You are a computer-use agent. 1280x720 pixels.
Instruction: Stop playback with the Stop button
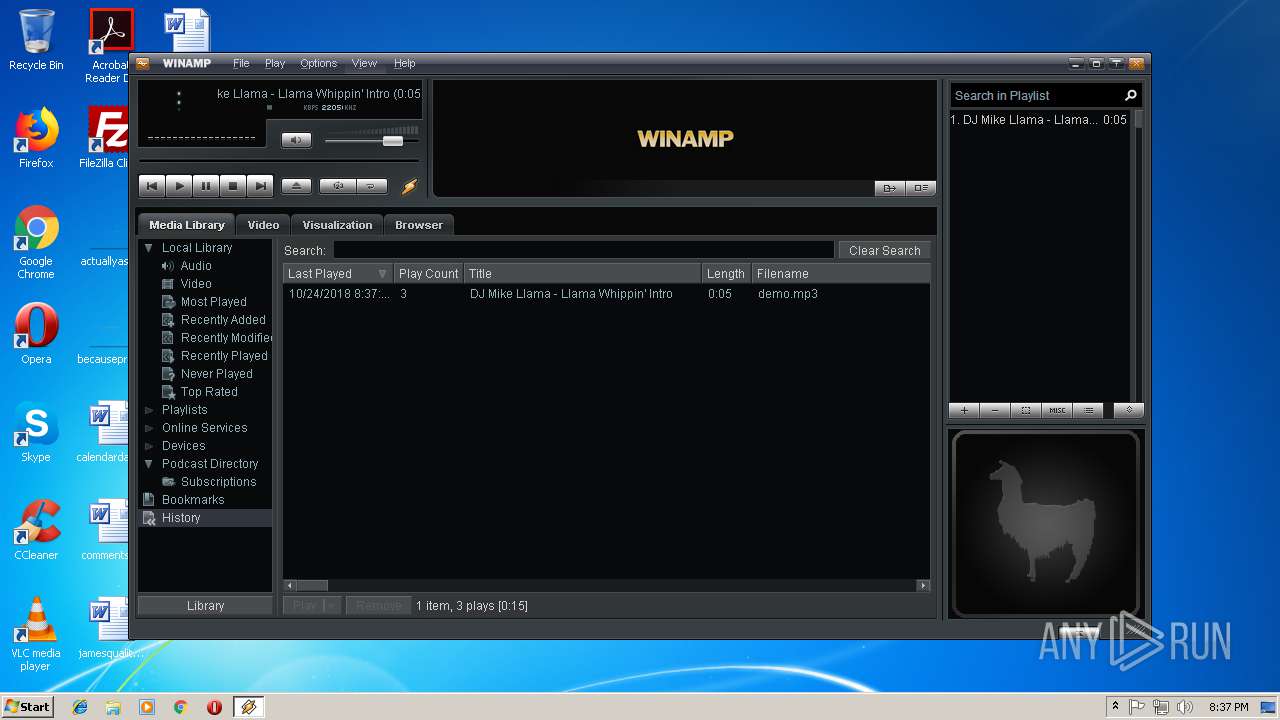pos(233,186)
